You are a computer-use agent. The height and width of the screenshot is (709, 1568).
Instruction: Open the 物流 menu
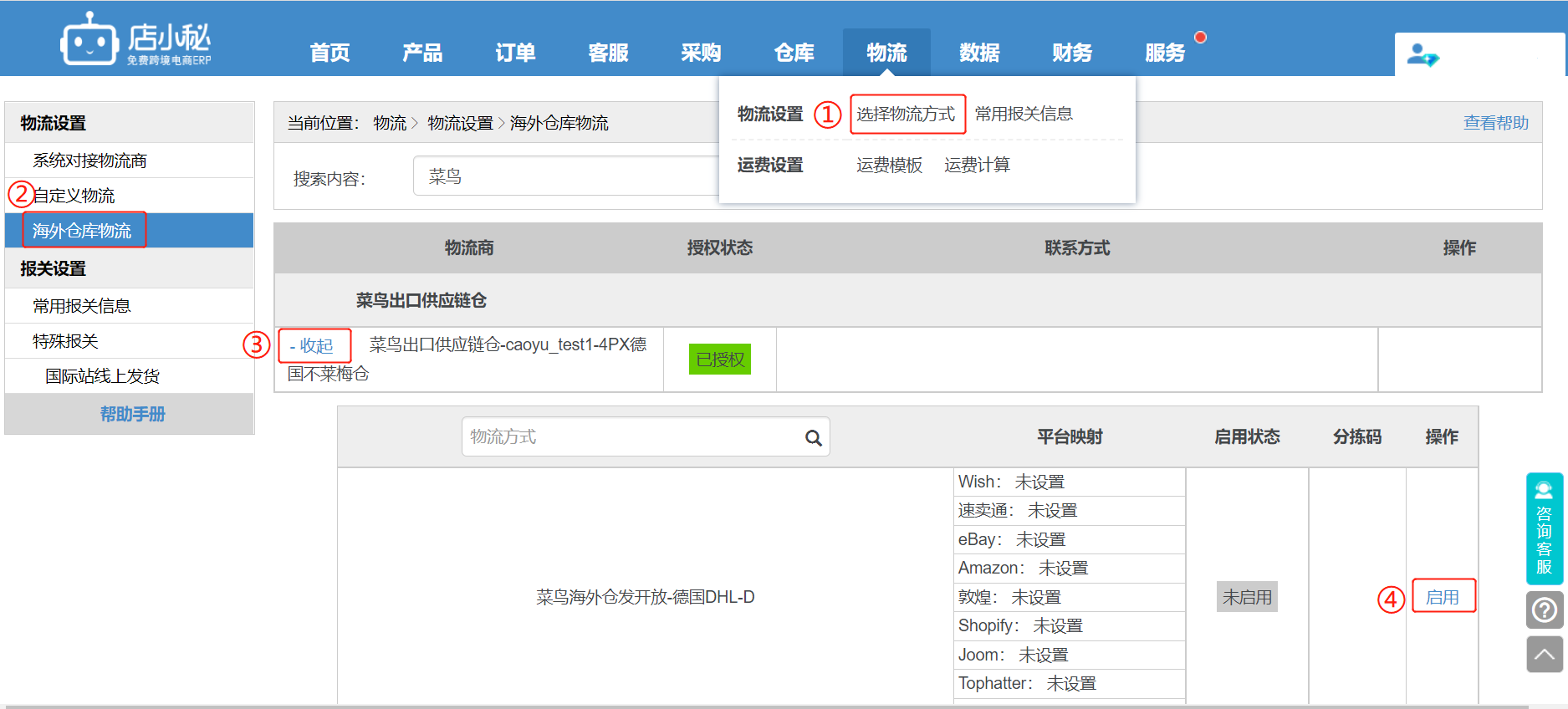tap(886, 53)
